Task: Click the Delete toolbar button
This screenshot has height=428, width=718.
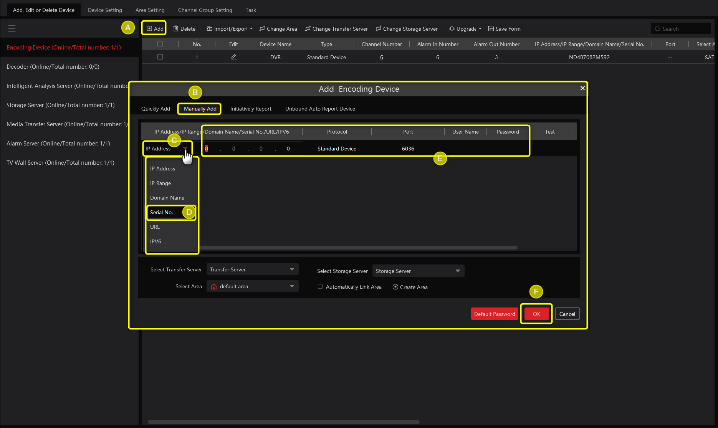Action: 183,29
